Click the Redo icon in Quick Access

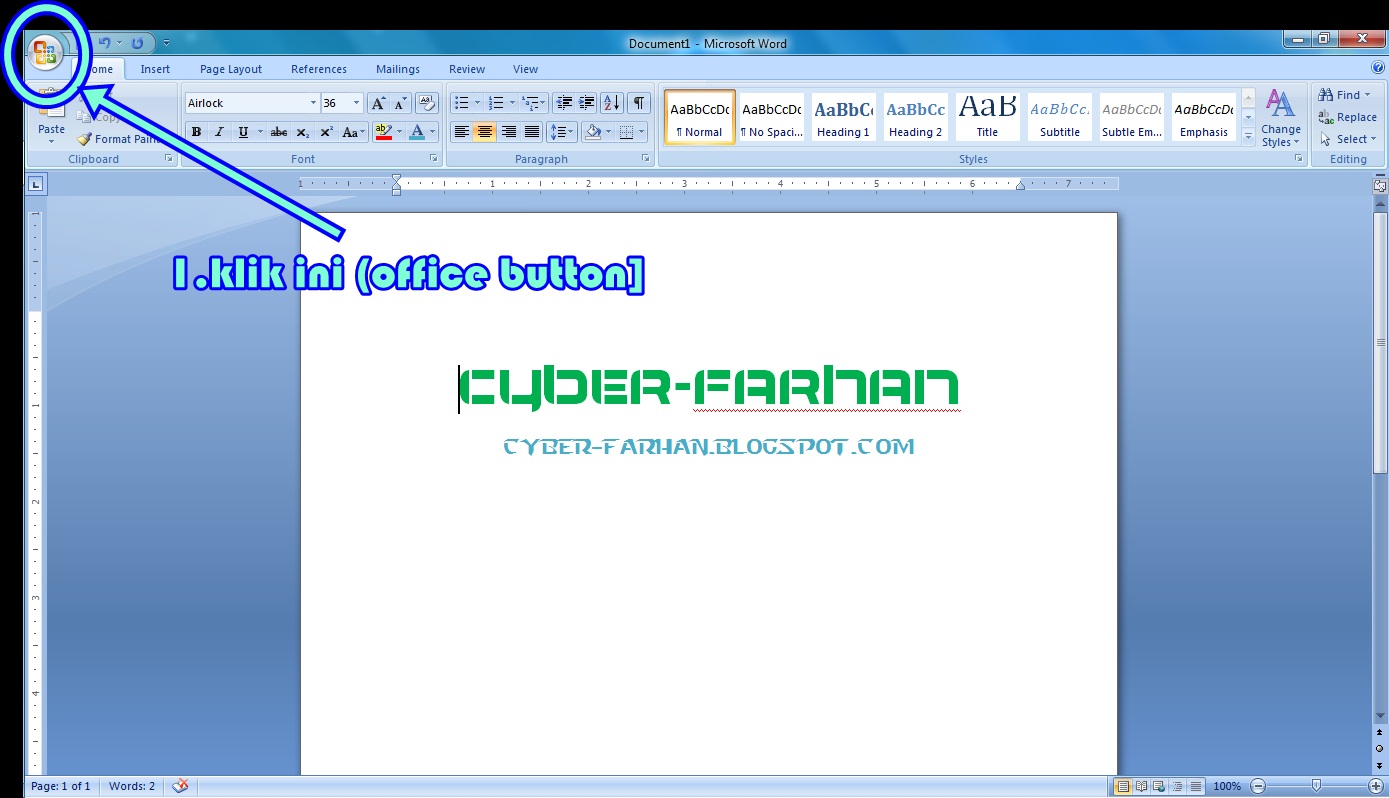pos(137,43)
